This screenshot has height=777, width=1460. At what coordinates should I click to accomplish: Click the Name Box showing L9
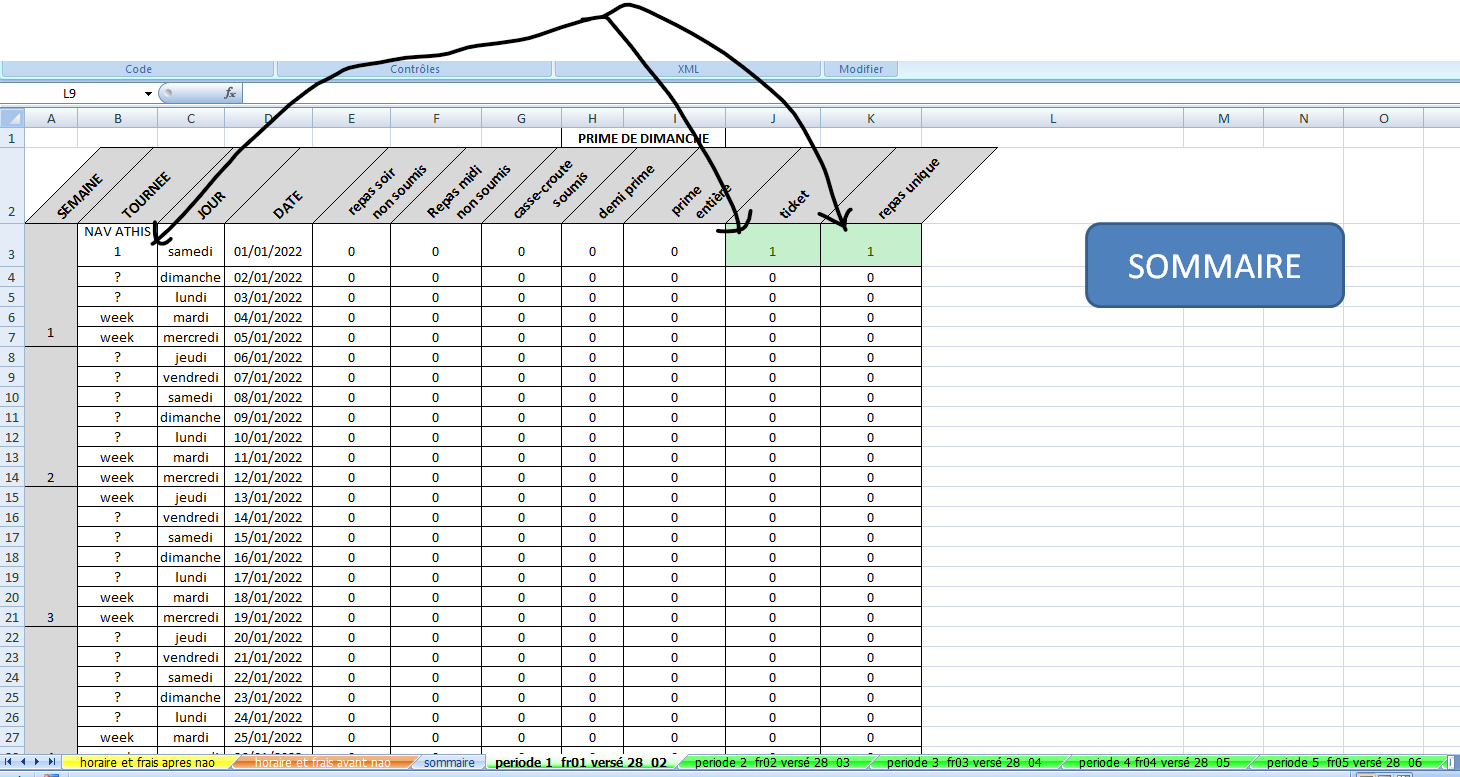point(70,93)
